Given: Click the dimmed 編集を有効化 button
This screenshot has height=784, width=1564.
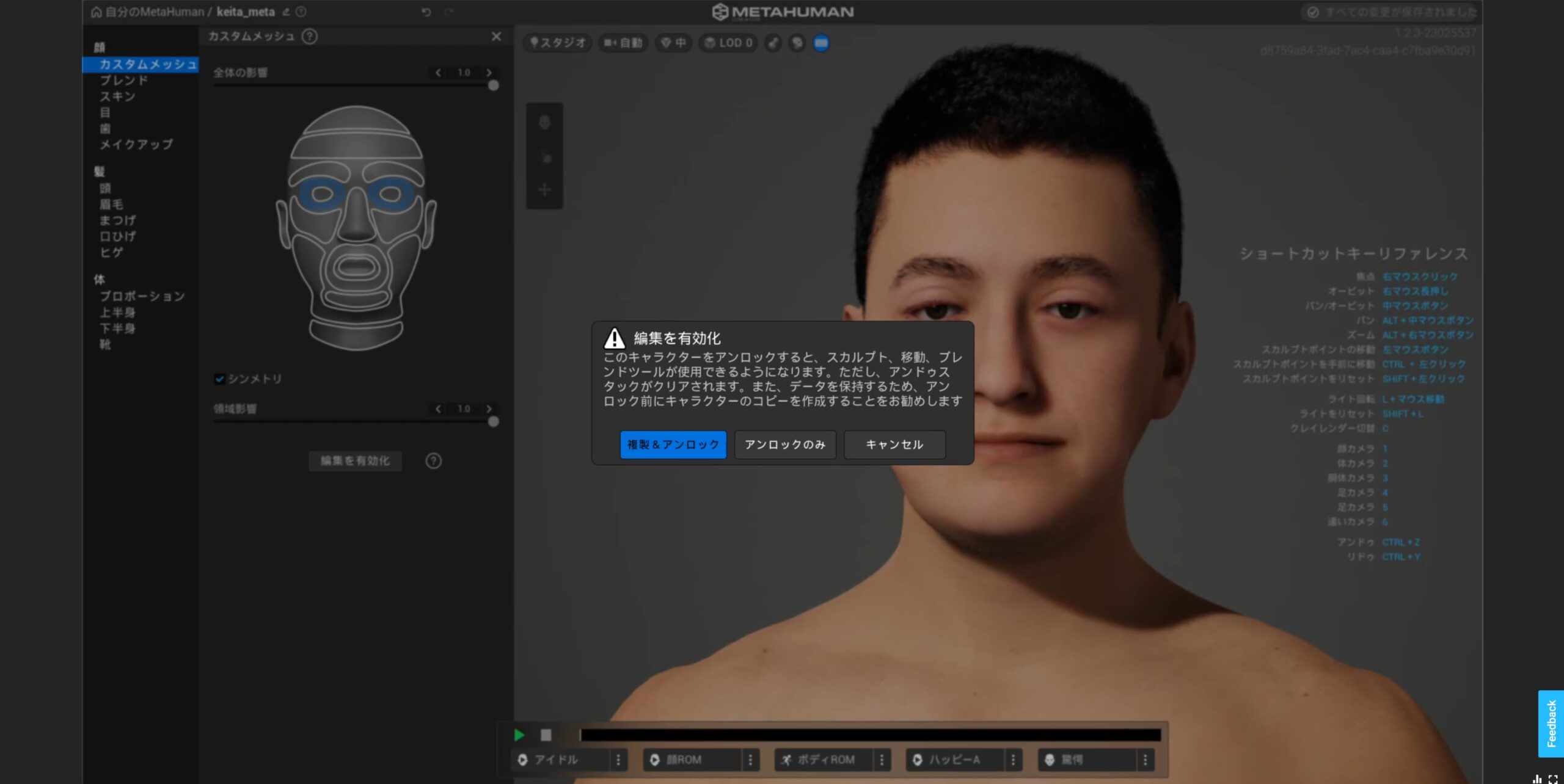Looking at the screenshot, I should (355, 461).
